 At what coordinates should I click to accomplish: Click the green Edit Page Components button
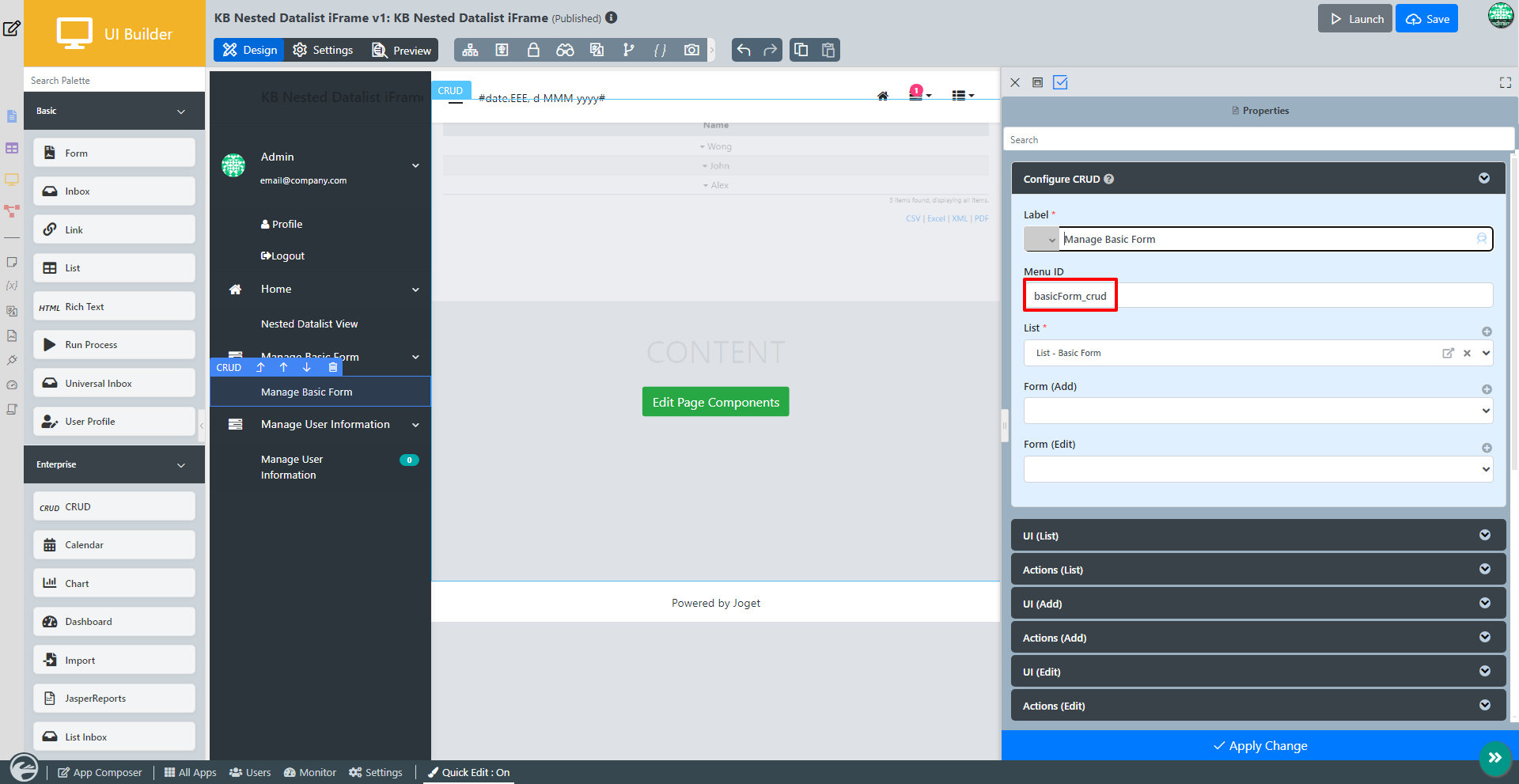(715, 402)
